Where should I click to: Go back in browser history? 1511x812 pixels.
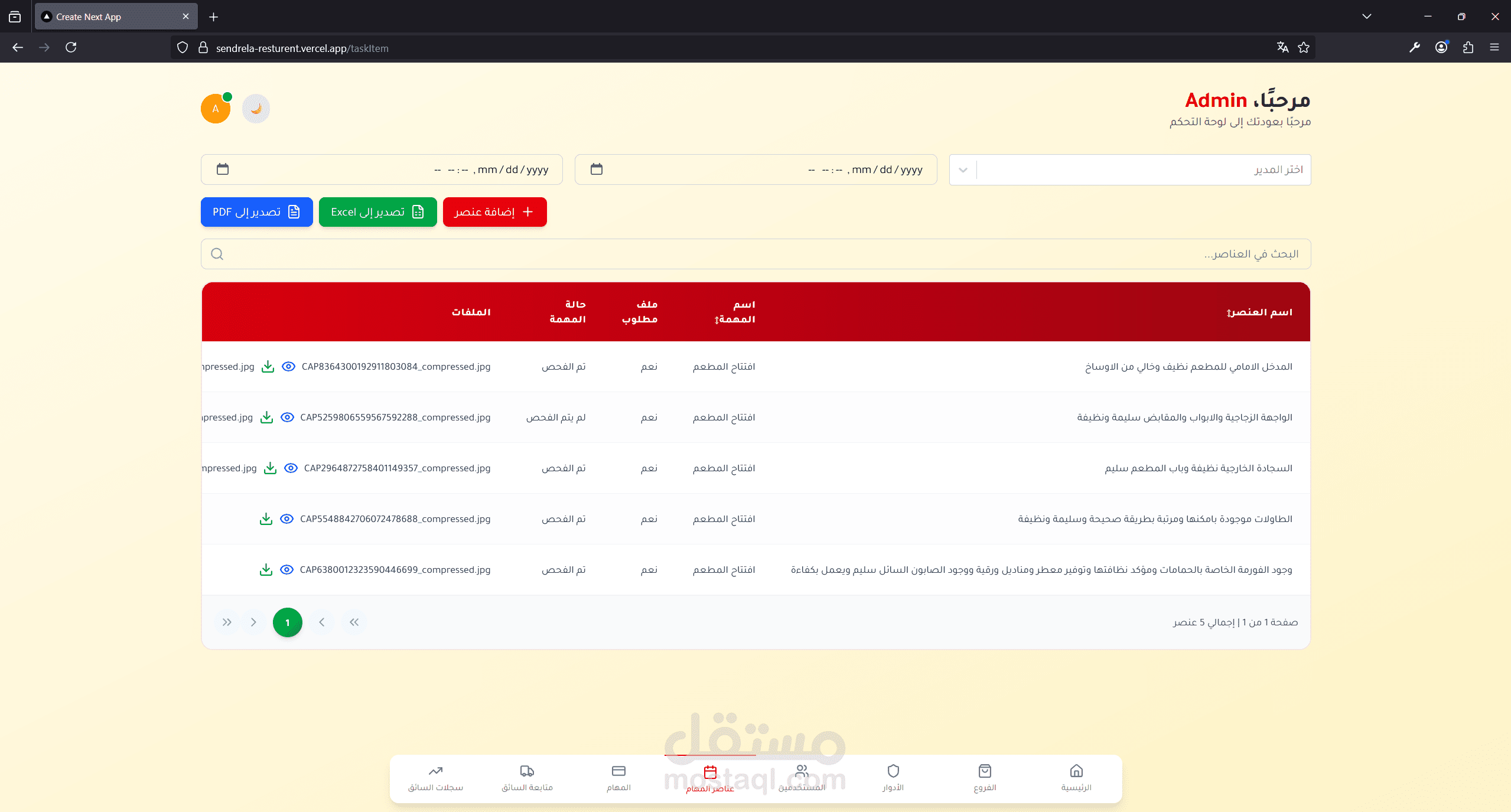tap(18, 47)
